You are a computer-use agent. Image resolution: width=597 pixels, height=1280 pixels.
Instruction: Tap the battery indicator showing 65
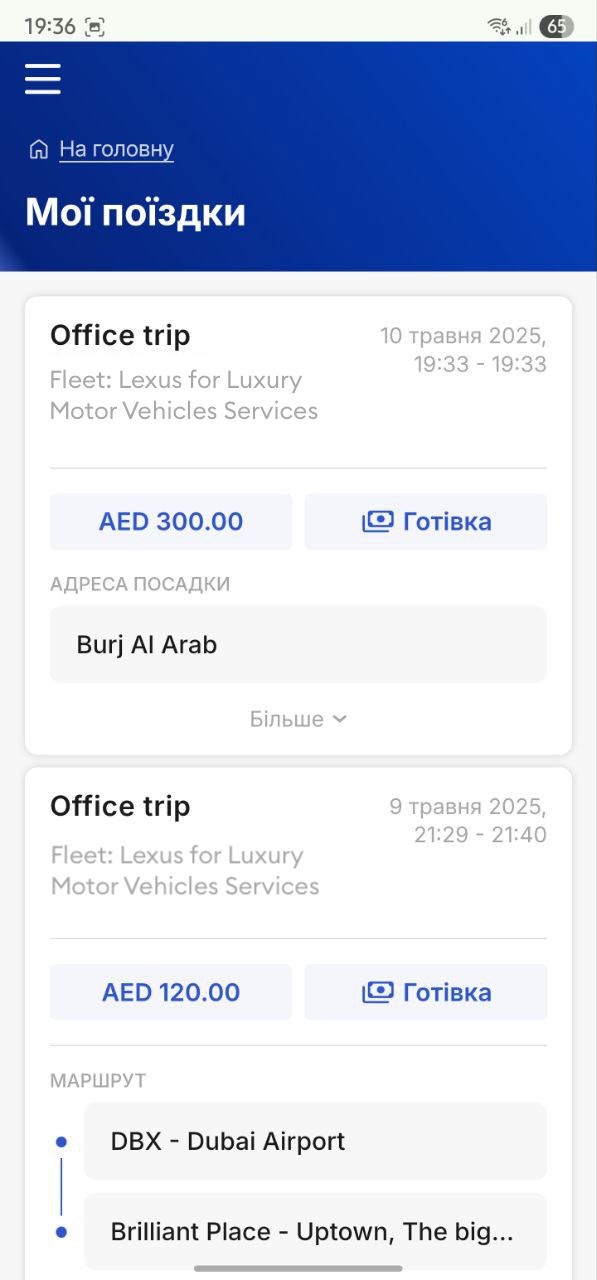pos(556,26)
